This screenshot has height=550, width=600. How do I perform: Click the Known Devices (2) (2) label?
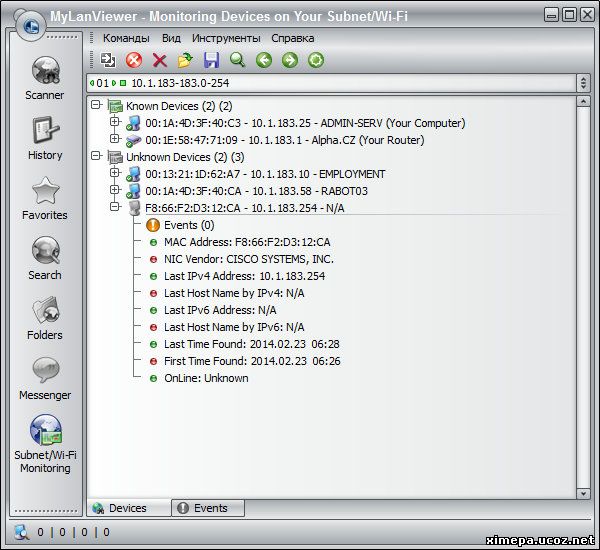point(179,106)
